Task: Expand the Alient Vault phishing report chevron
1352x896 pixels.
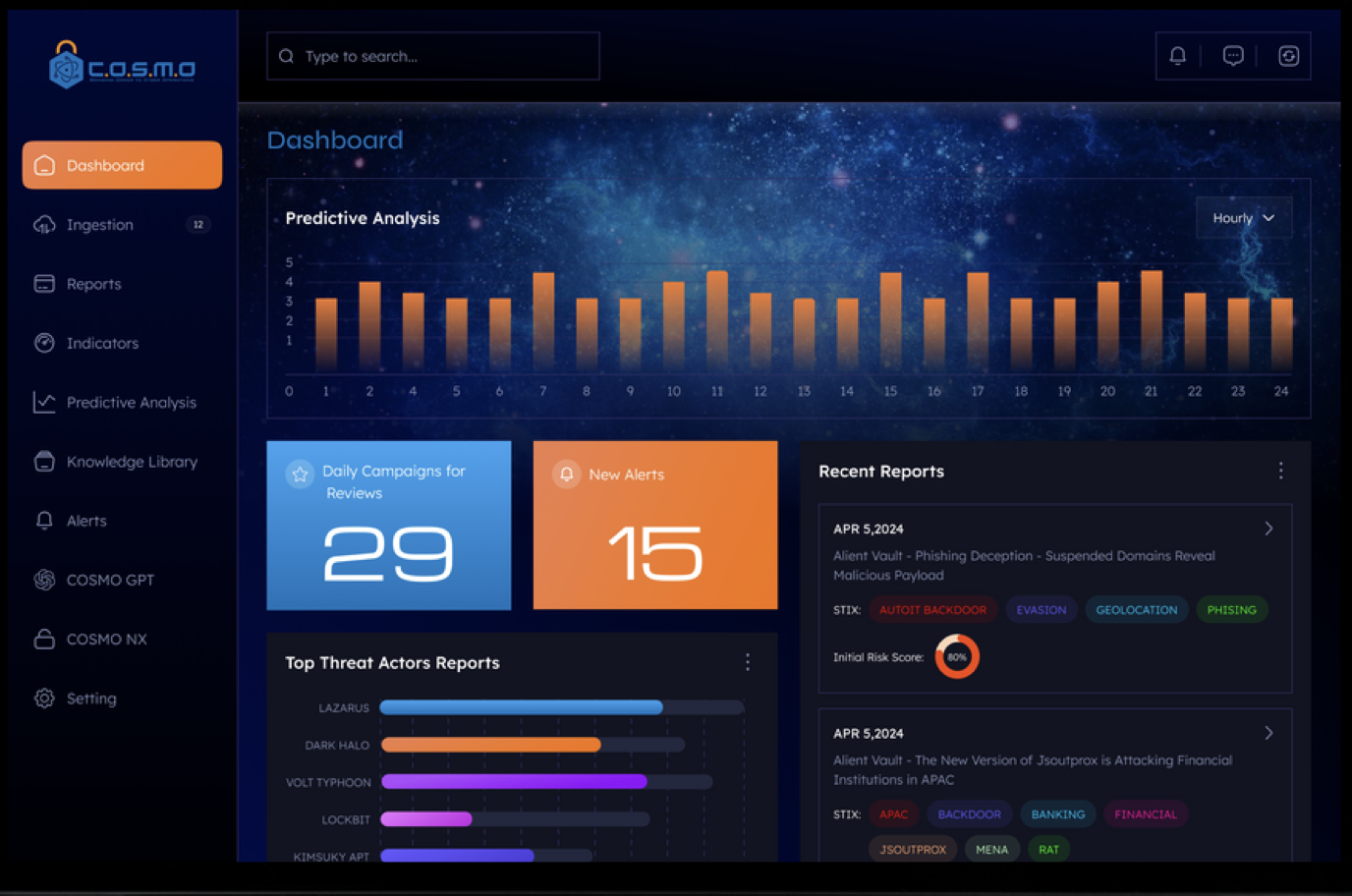Action: click(1267, 528)
